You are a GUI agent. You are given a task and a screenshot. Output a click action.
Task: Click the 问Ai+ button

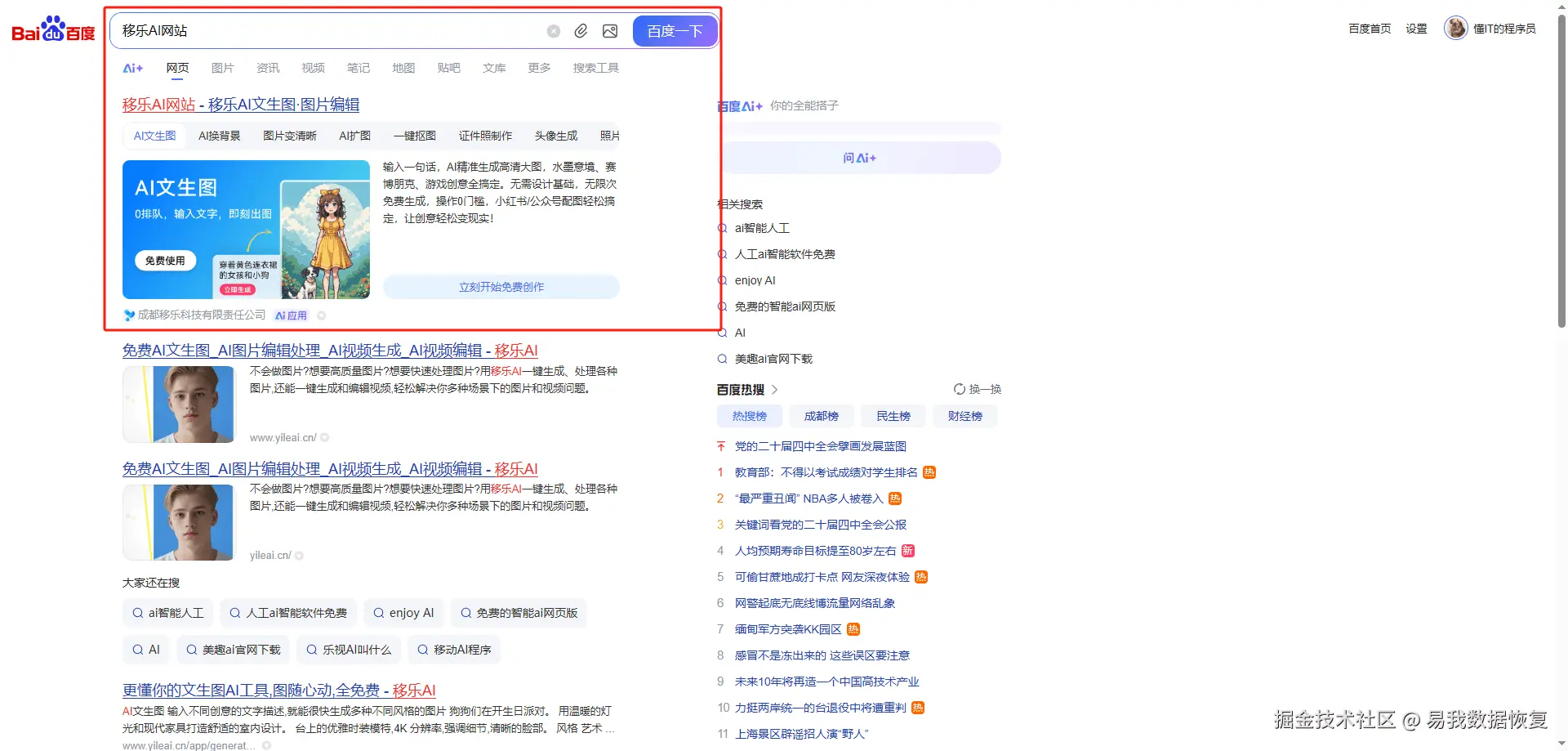859,158
